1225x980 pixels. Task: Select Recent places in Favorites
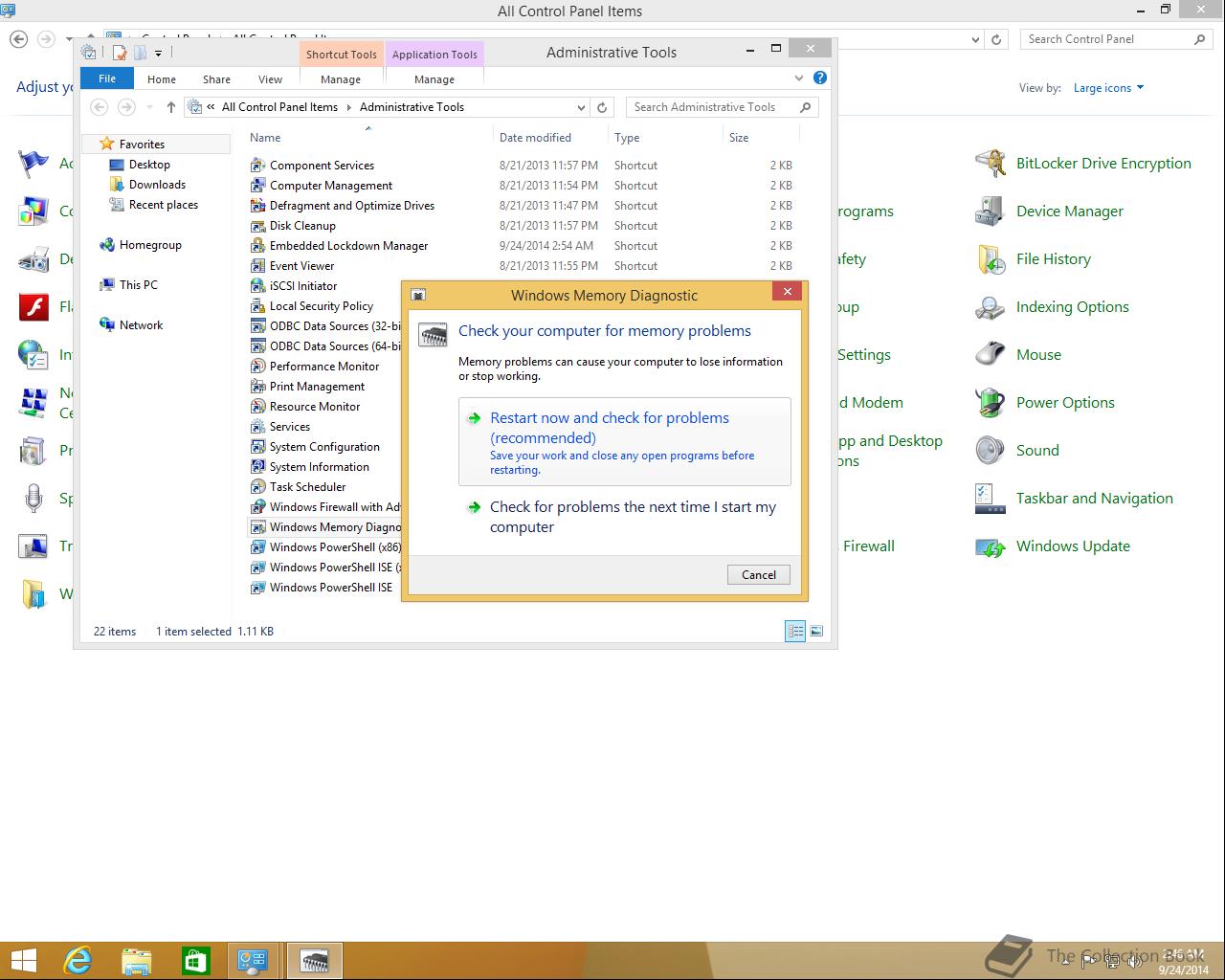164,205
